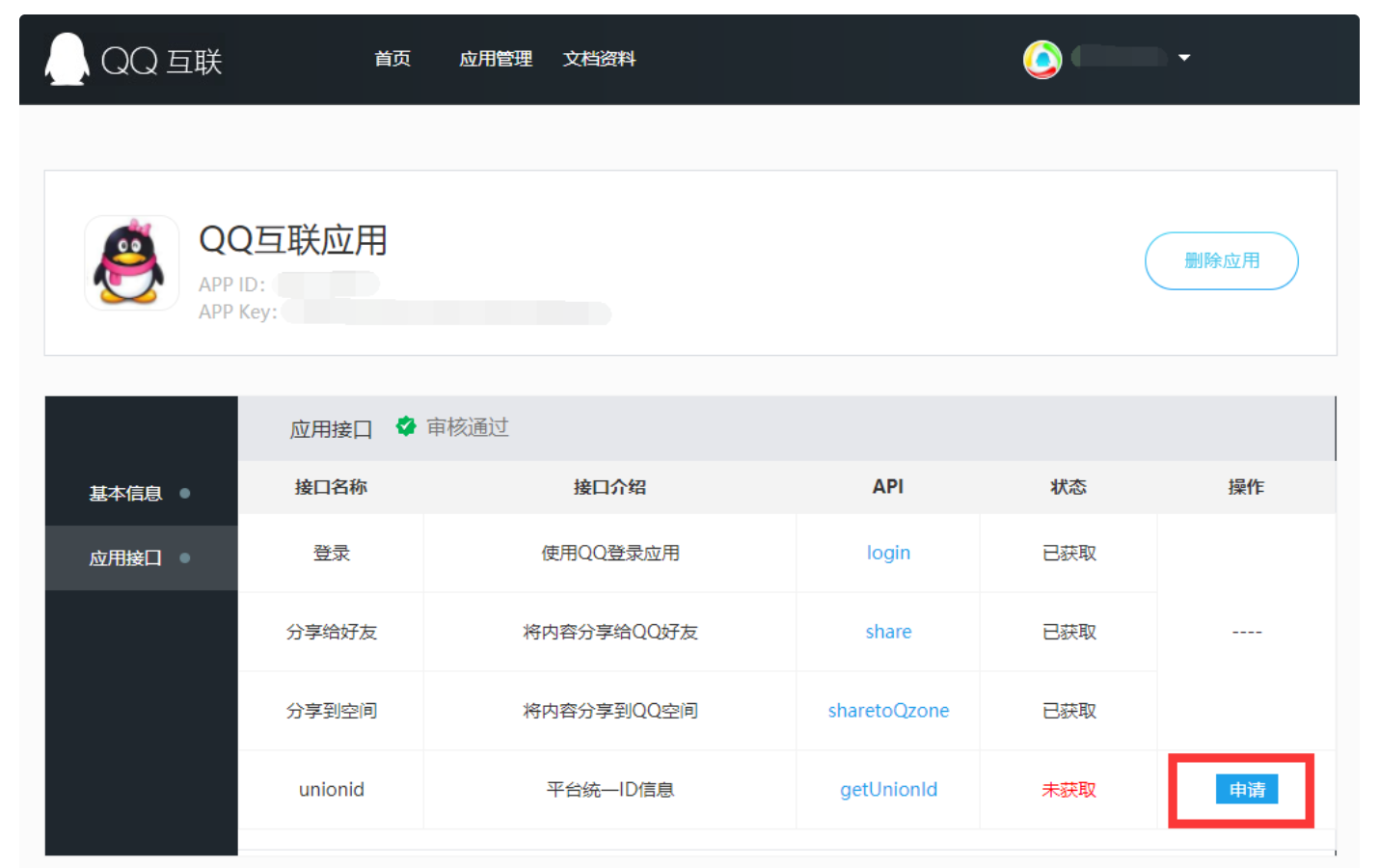Click the 状态 column header
The width and height of the screenshot is (1379, 868).
pos(1068,487)
